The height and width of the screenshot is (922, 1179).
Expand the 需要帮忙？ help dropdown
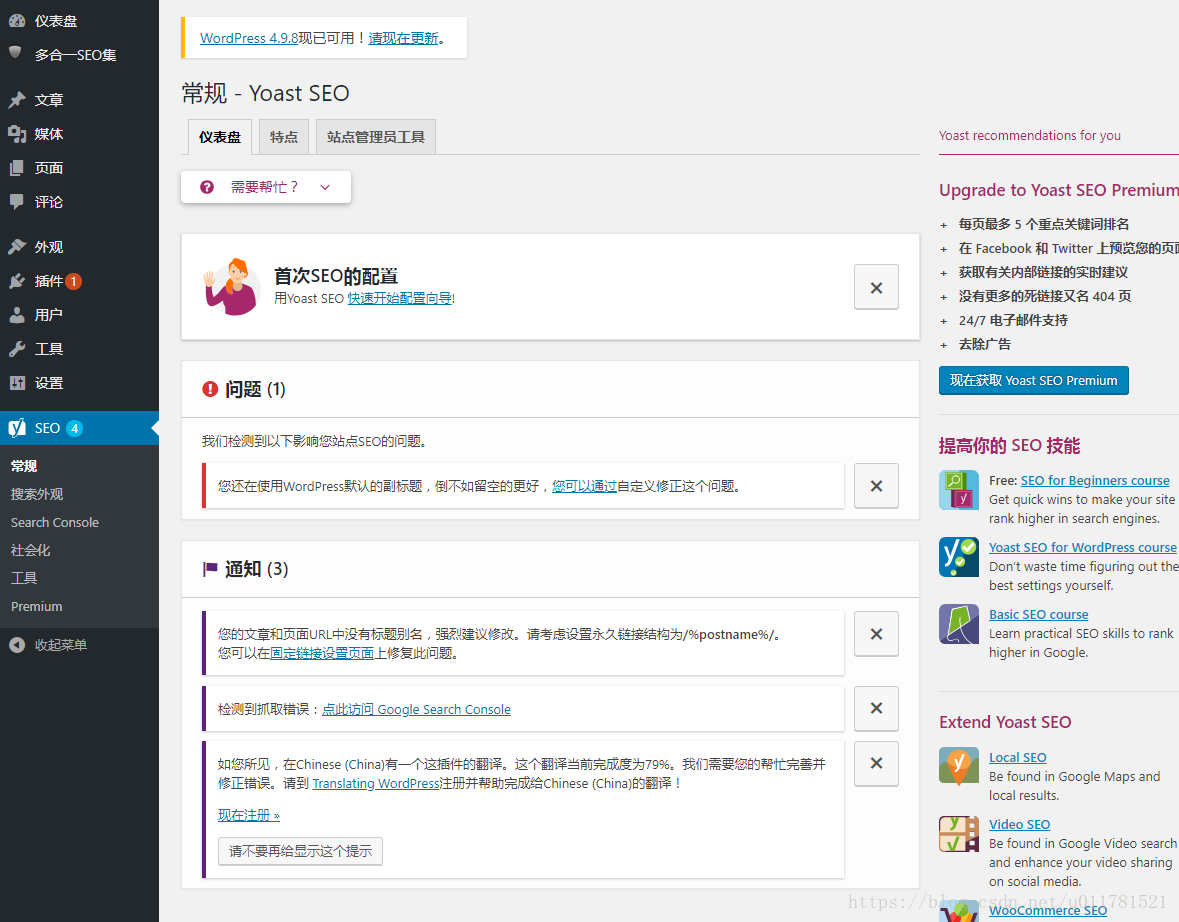click(265, 187)
